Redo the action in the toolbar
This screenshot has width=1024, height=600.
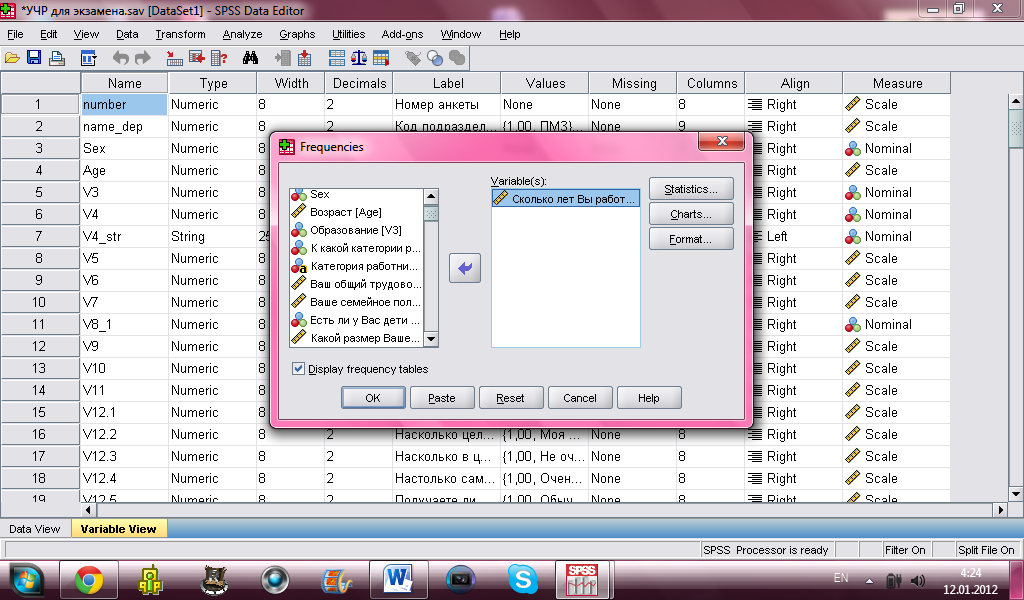tap(142, 58)
